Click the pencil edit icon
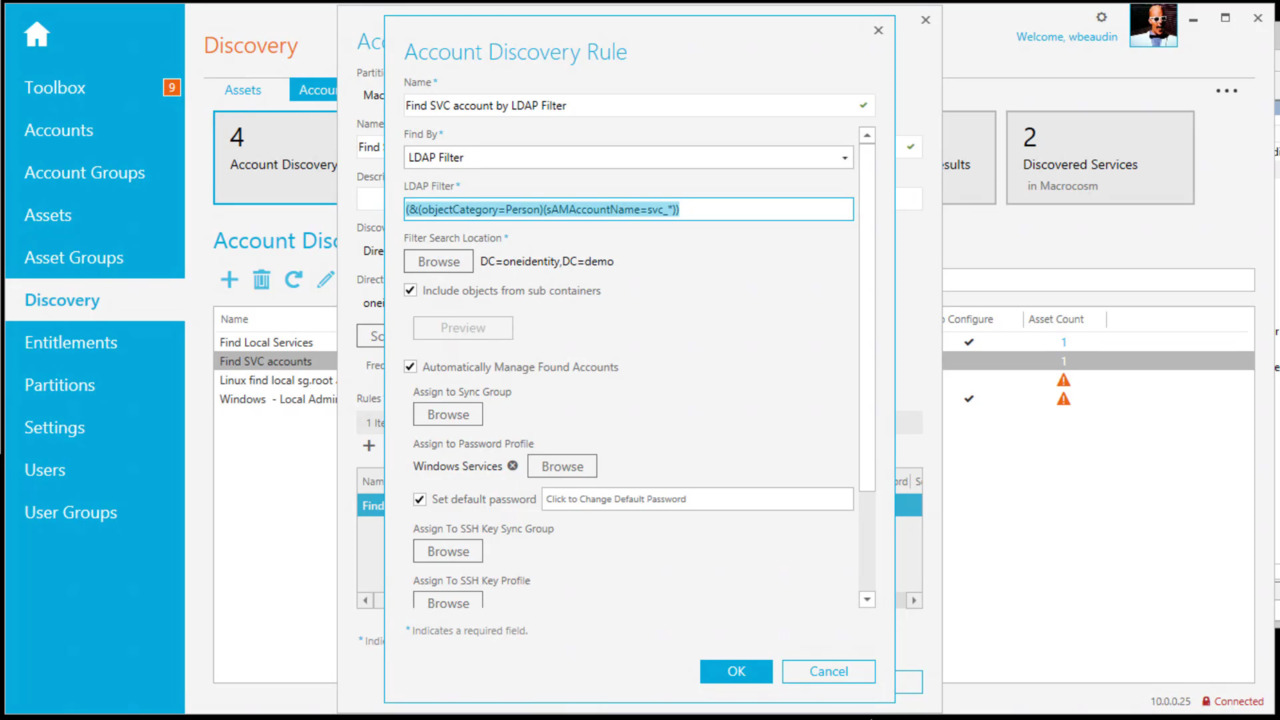This screenshot has height=720, width=1280. point(325,280)
